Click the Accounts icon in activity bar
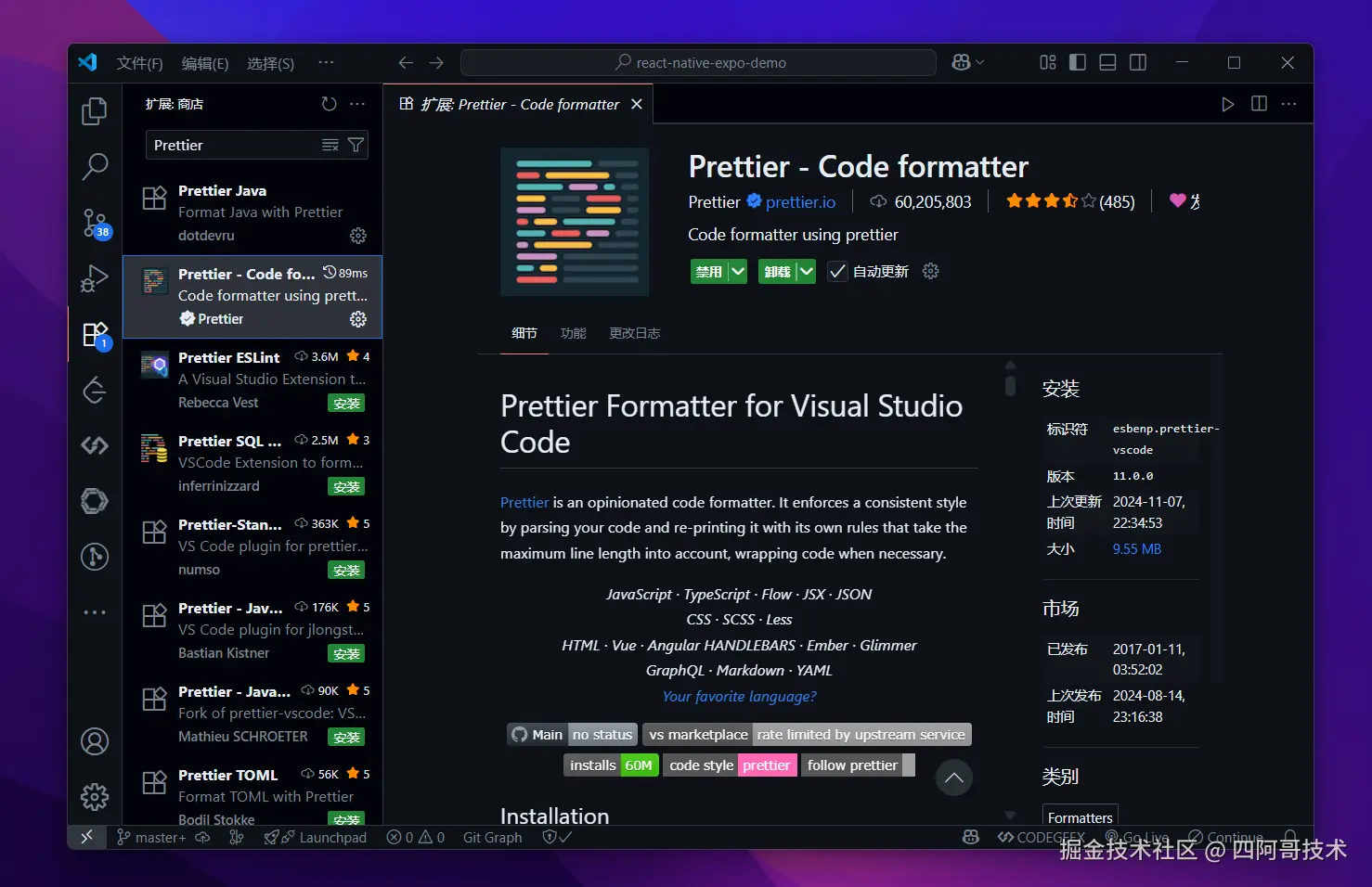The width and height of the screenshot is (1372, 887). click(95, 741)
